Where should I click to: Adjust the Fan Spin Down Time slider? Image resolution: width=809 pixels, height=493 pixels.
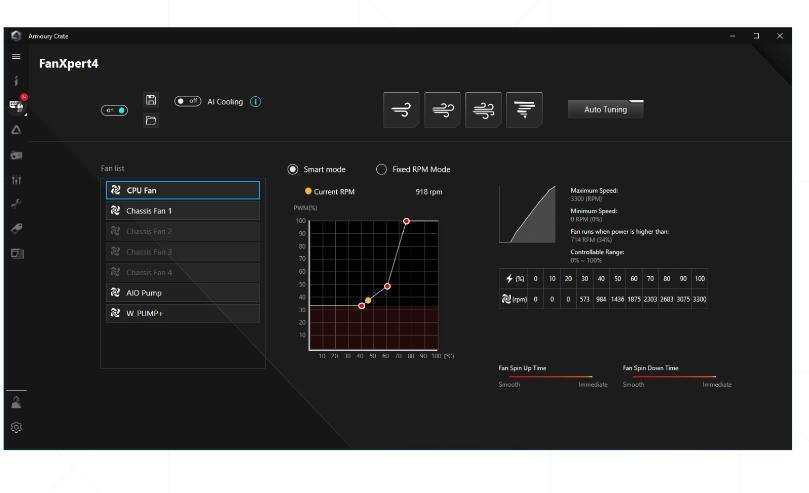[x=674, y=376]
